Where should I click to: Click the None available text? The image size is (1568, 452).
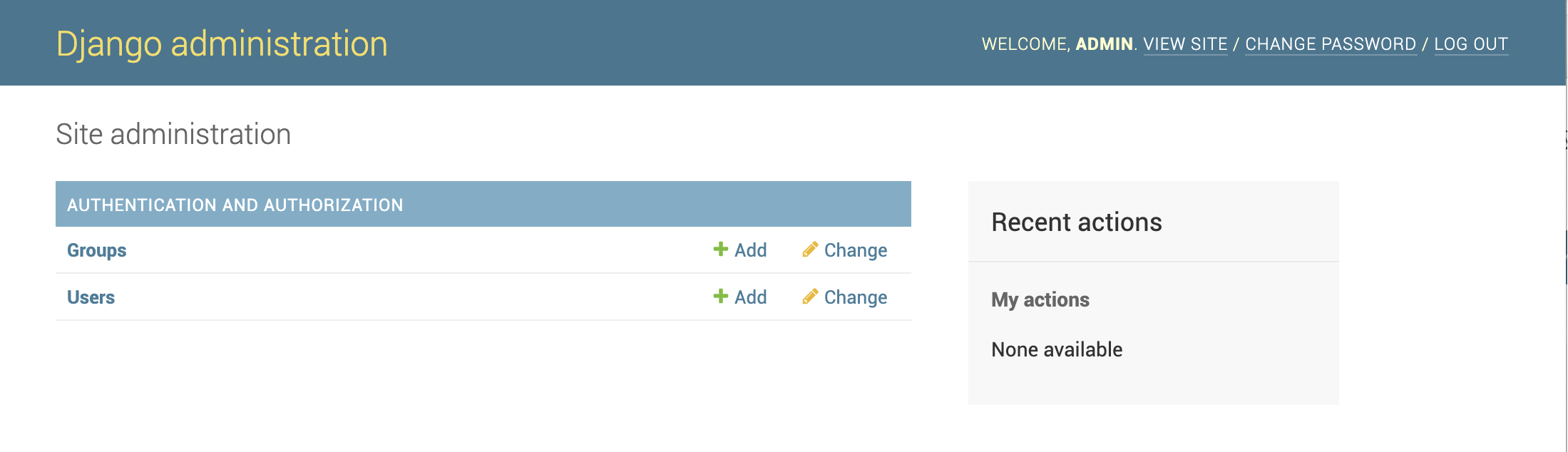[x=1057, y=349]
